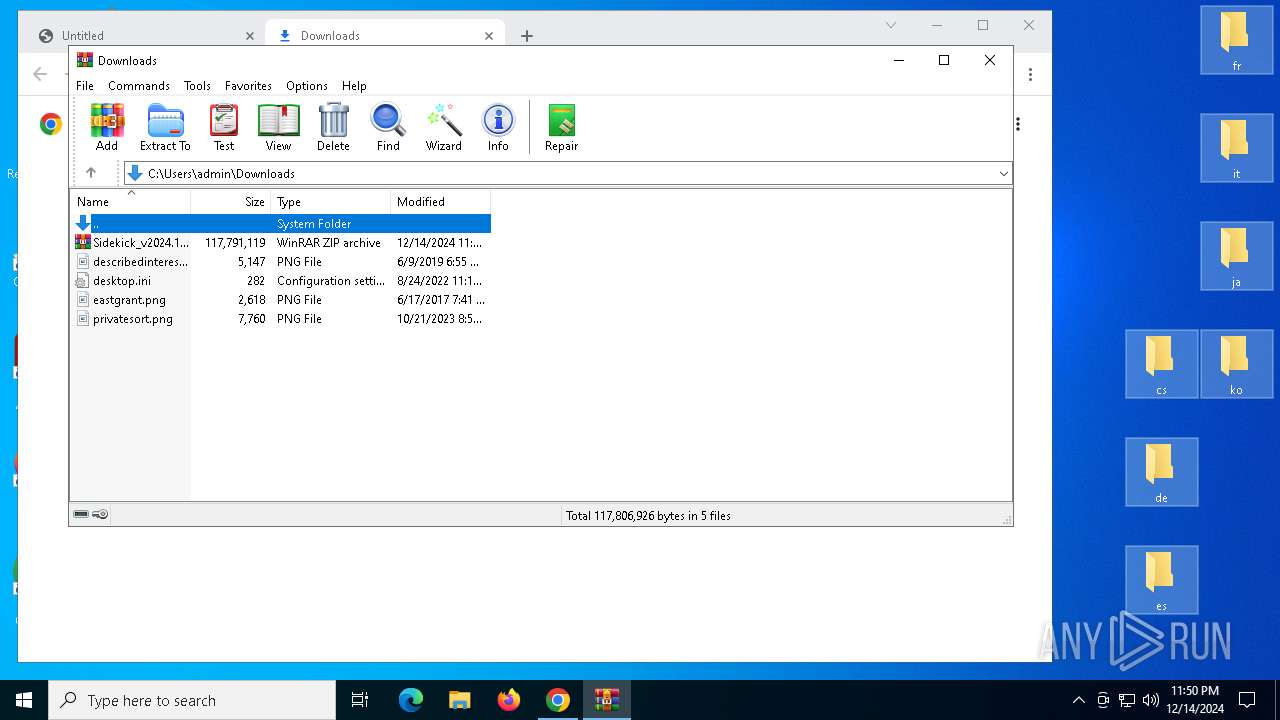Open the Options menu
This screenshot has height=720, width=1280.
click(x=307, y=86)
